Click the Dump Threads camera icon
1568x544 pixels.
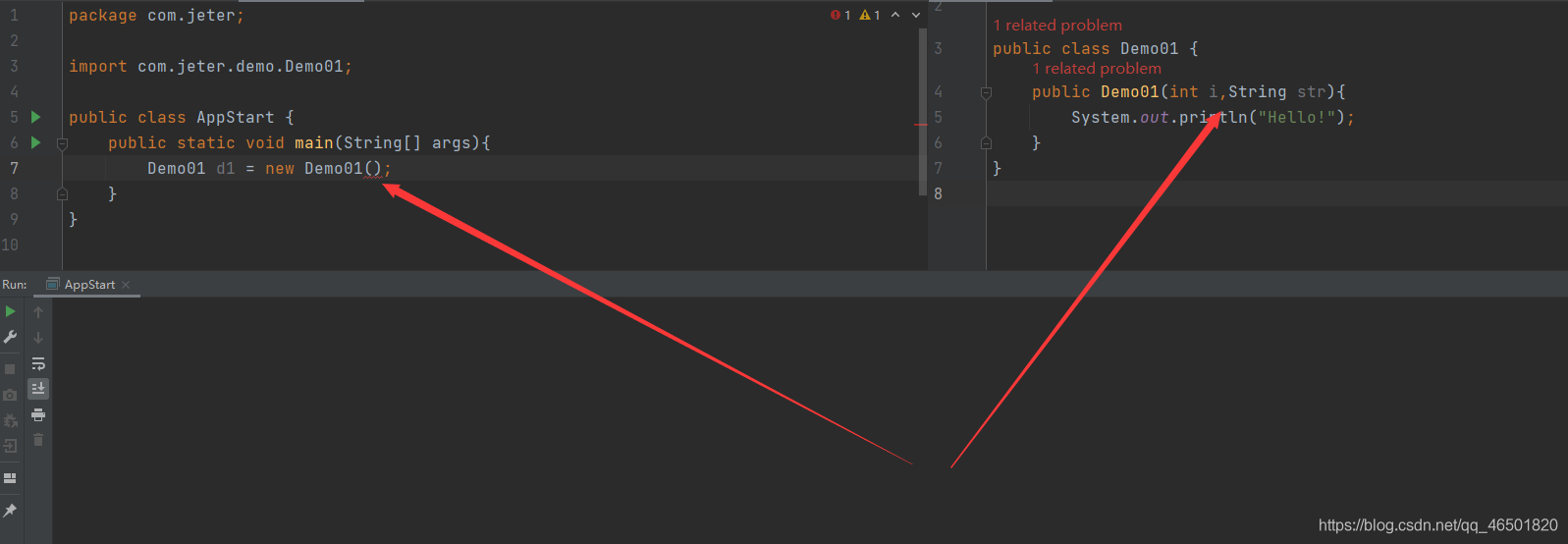coord(10,395)
